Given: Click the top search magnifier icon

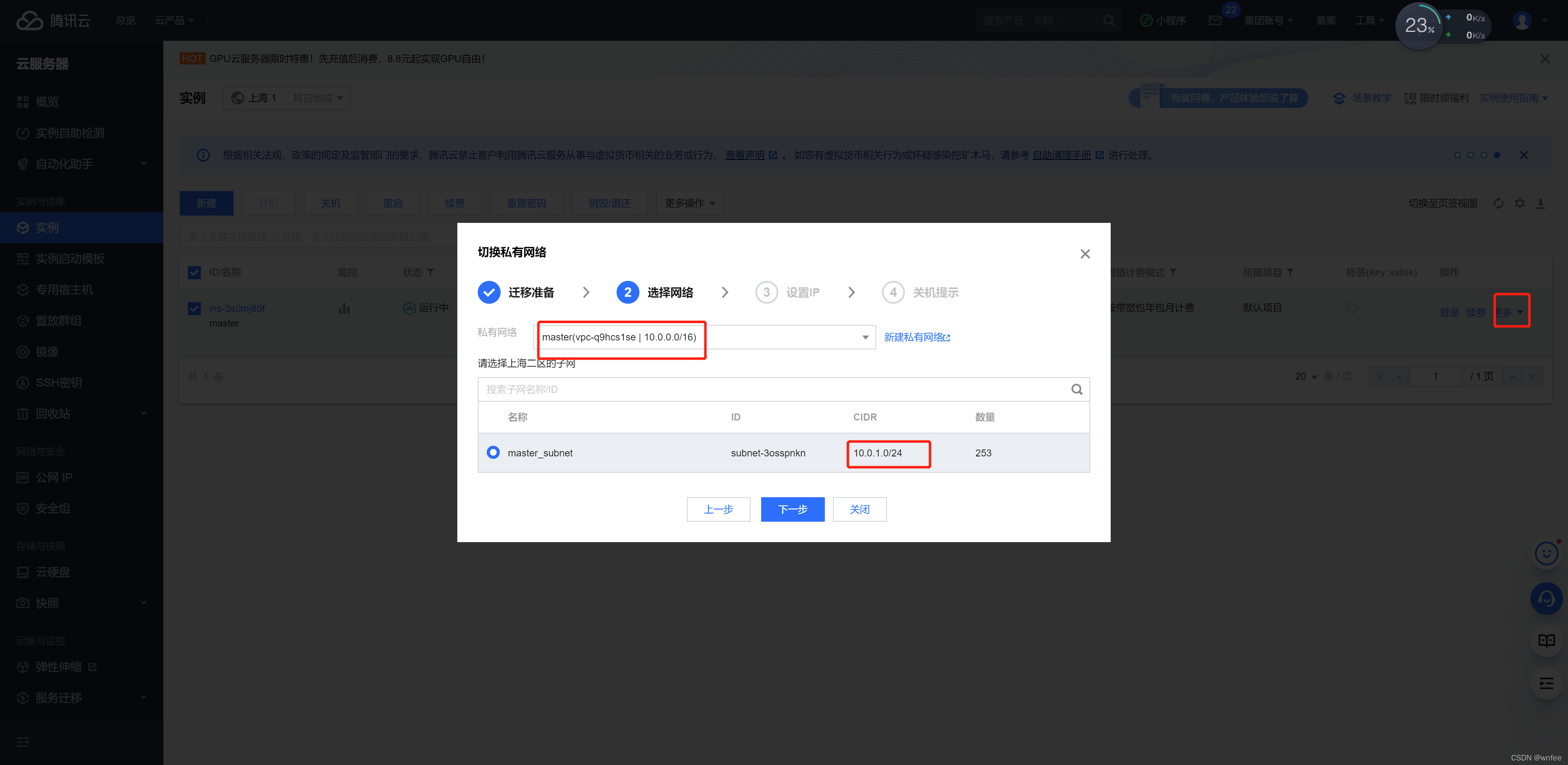Looking at the screenshot, I should (1109, 21).
